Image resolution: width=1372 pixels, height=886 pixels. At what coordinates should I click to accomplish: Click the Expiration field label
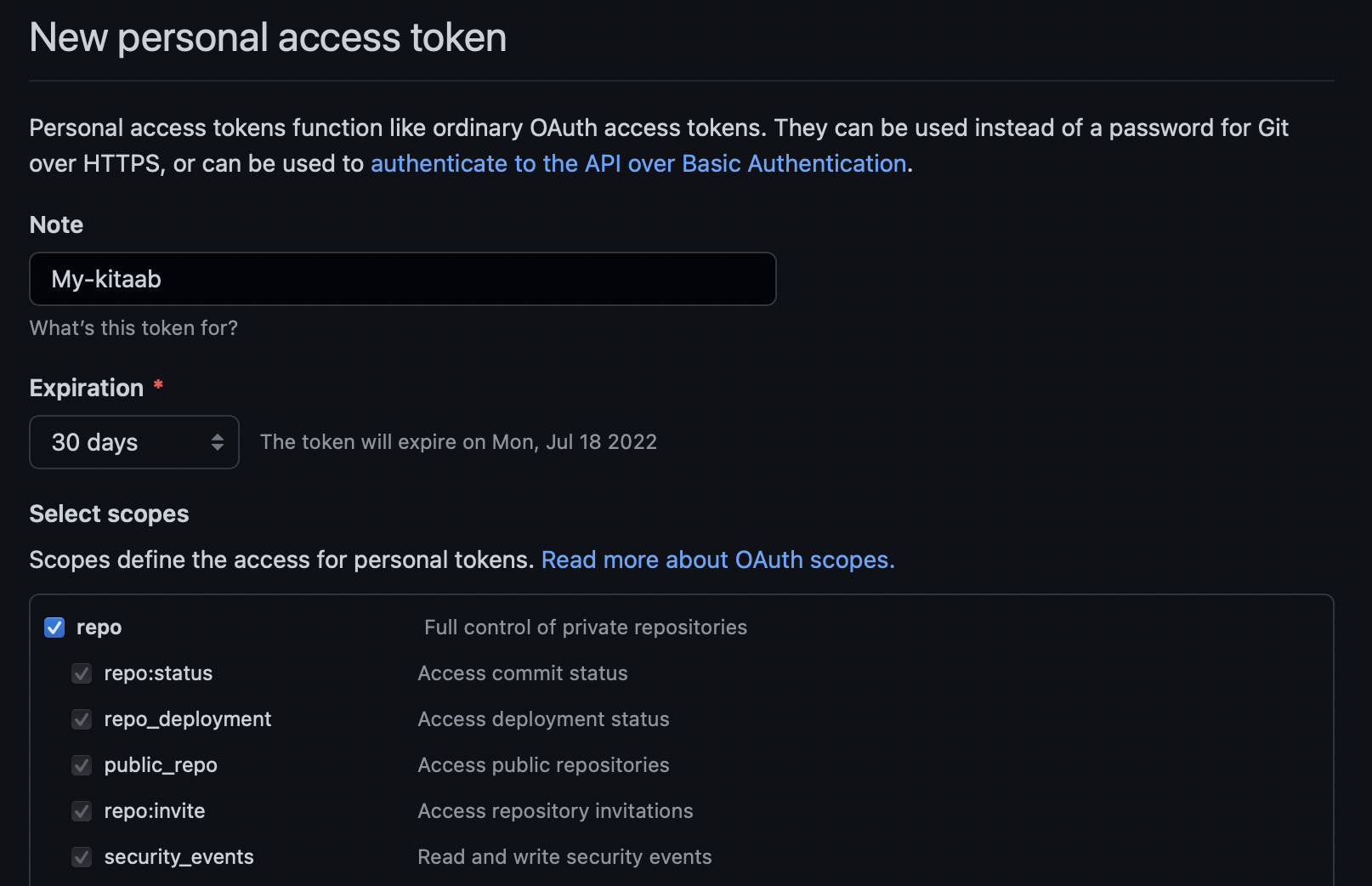(x=86, y=388)
